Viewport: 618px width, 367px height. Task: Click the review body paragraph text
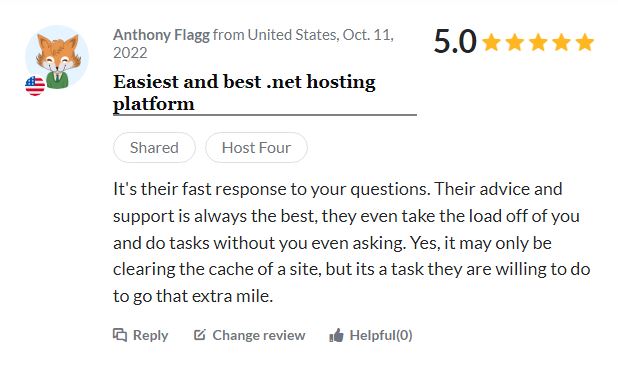(352, 242)
